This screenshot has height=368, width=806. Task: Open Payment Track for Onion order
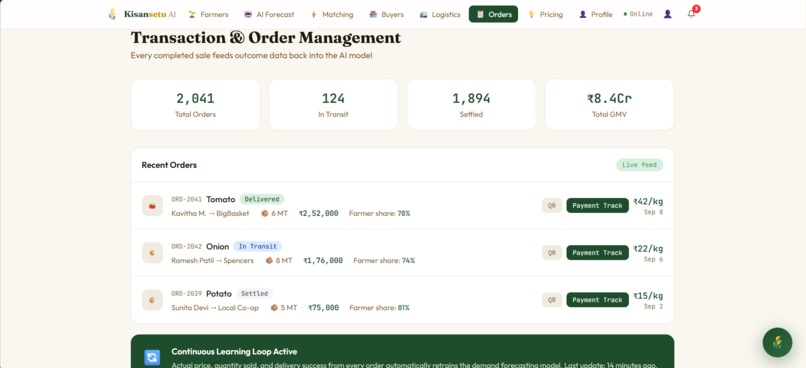[x=597, y=253]
